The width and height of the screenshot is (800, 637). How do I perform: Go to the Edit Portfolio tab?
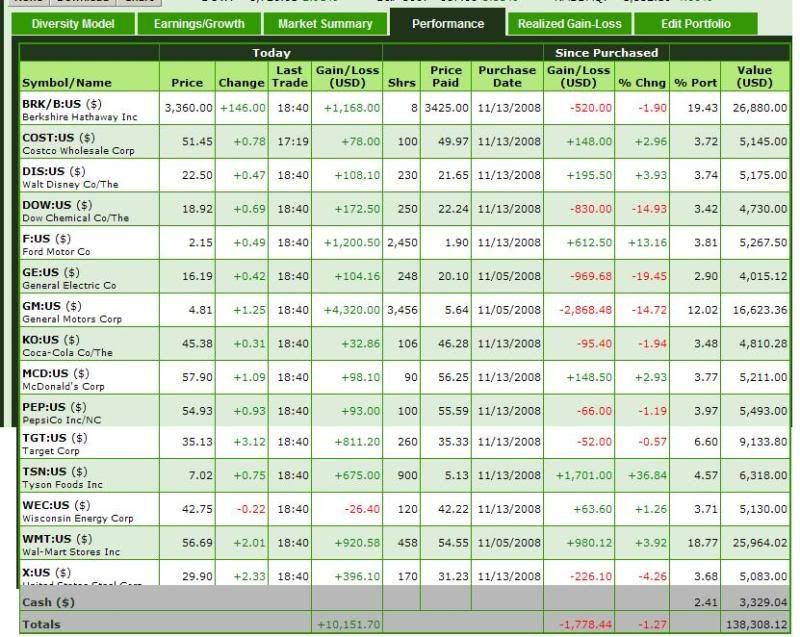pyautogui.click(x=696, y=23)
